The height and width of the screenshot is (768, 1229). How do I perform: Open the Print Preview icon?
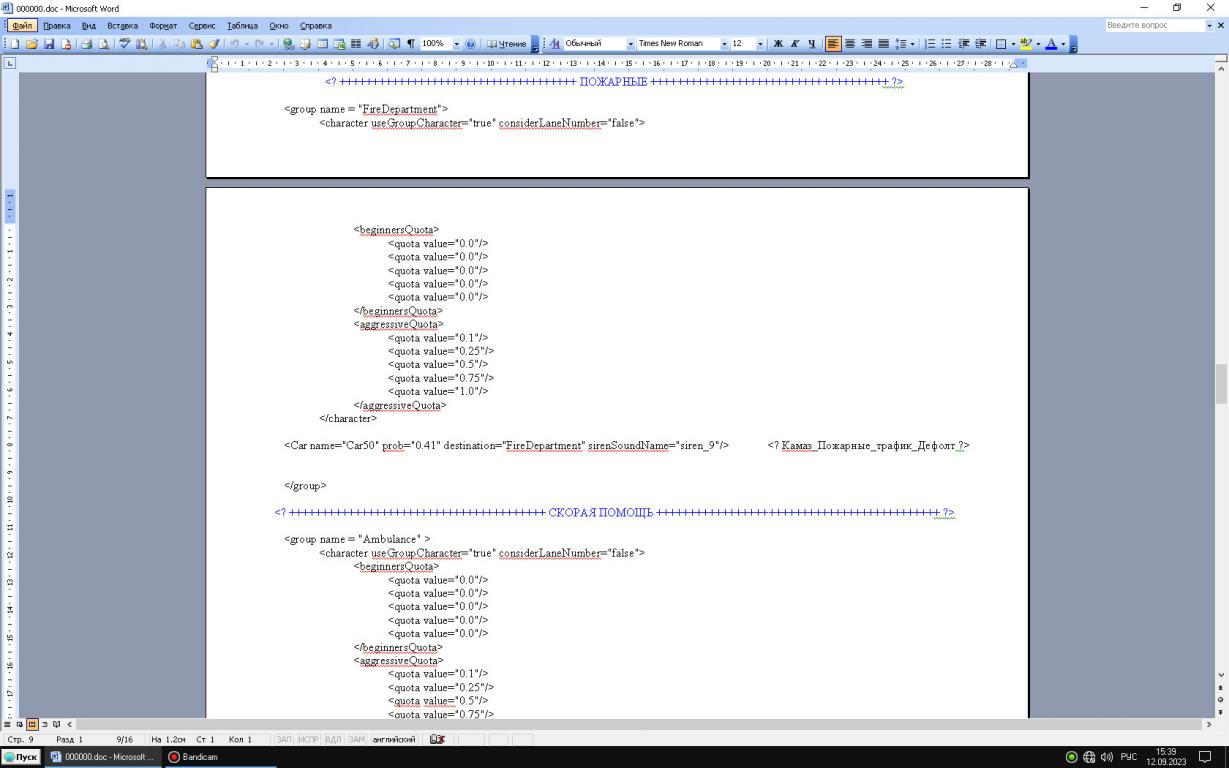[x=105, y=44]
